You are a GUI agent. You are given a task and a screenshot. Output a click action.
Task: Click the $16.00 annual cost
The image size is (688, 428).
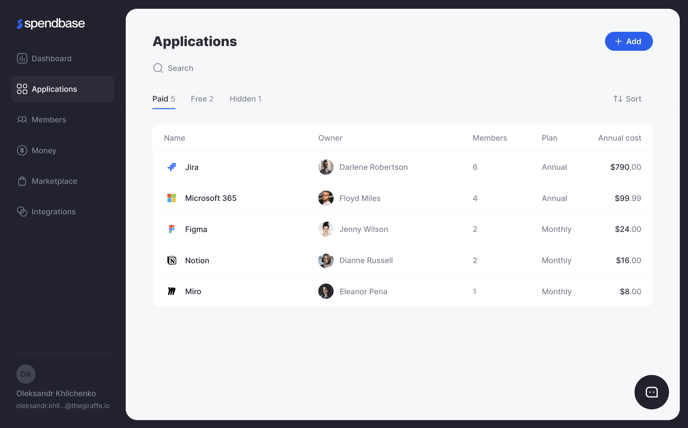tap(628, 260)
